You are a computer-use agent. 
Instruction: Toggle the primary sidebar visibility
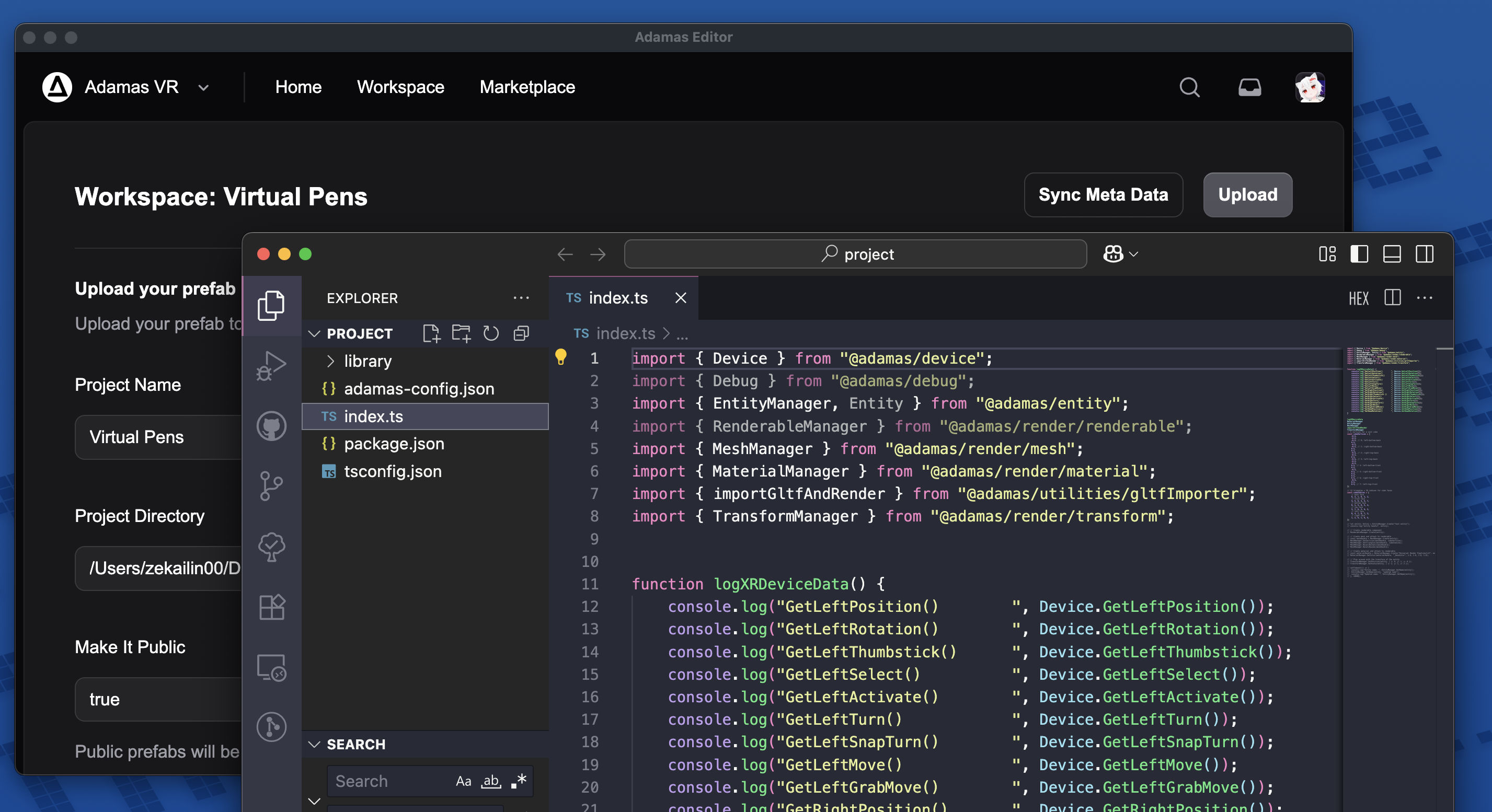point(1359,254)
